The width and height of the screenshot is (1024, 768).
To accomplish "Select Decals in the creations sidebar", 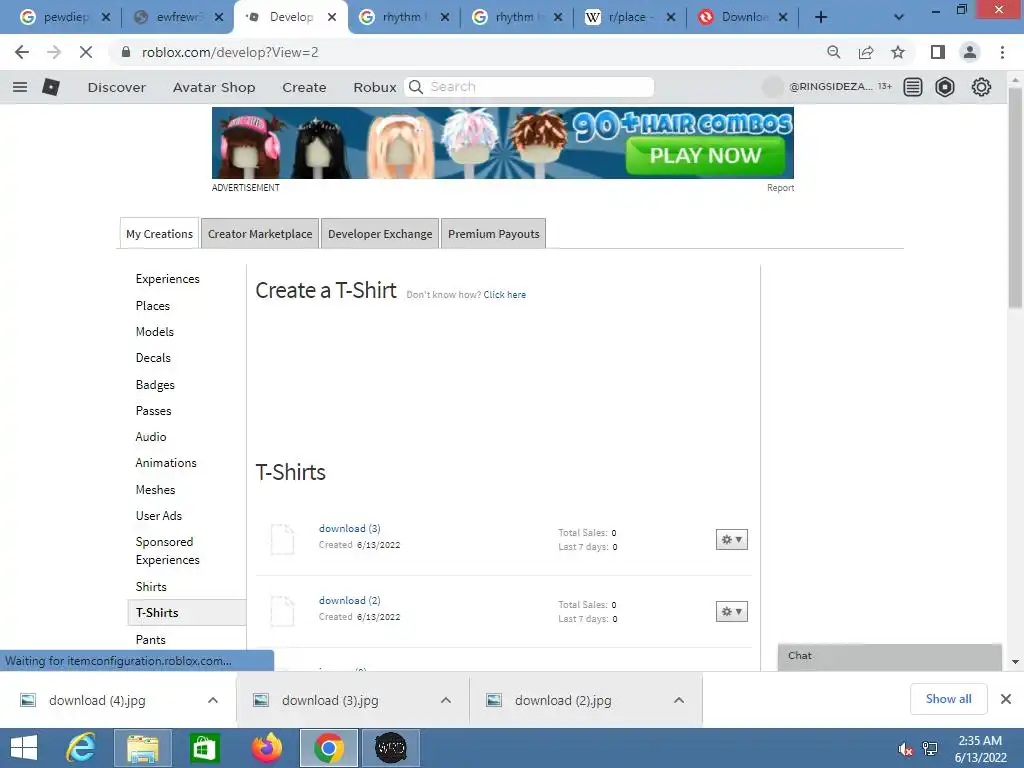I will click(153, 358).
